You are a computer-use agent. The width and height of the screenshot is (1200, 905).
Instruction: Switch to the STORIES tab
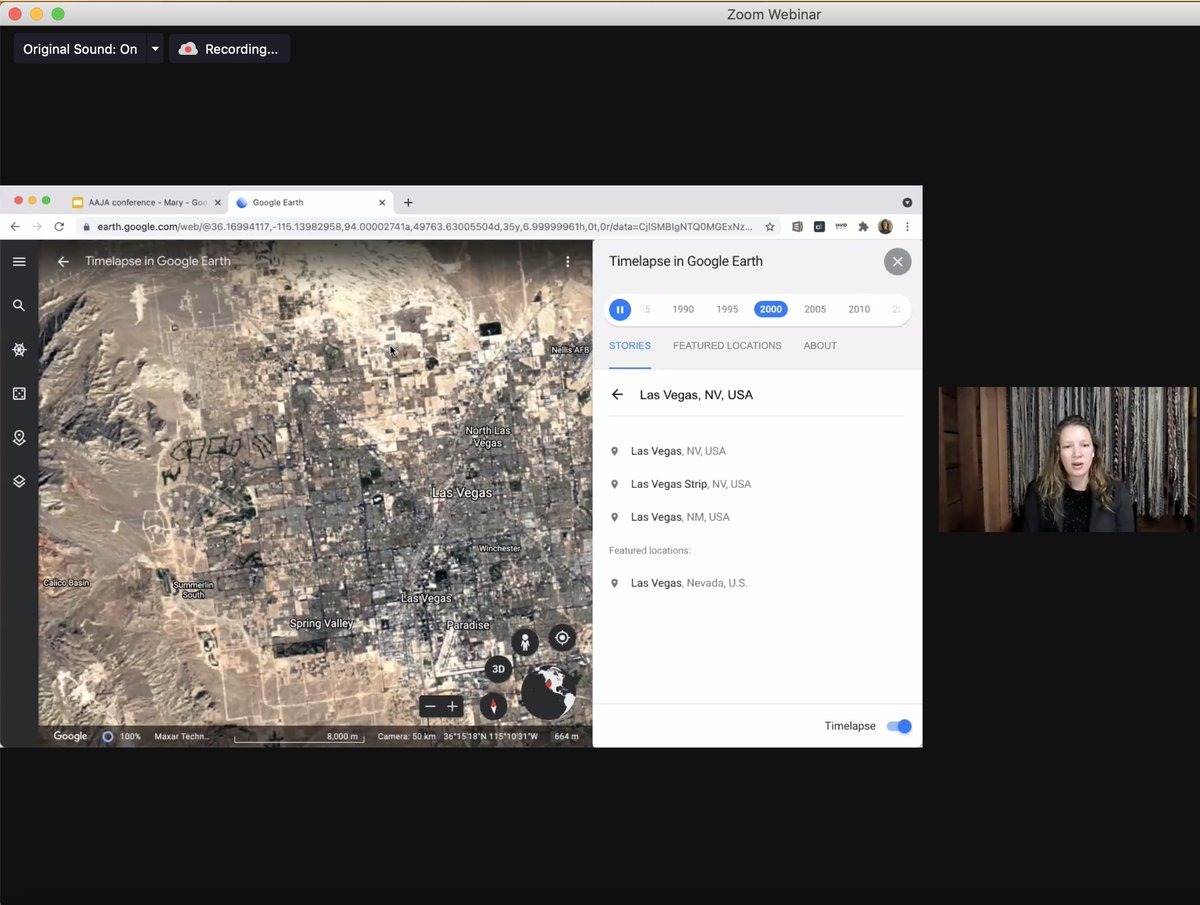(x=630, y=346)
